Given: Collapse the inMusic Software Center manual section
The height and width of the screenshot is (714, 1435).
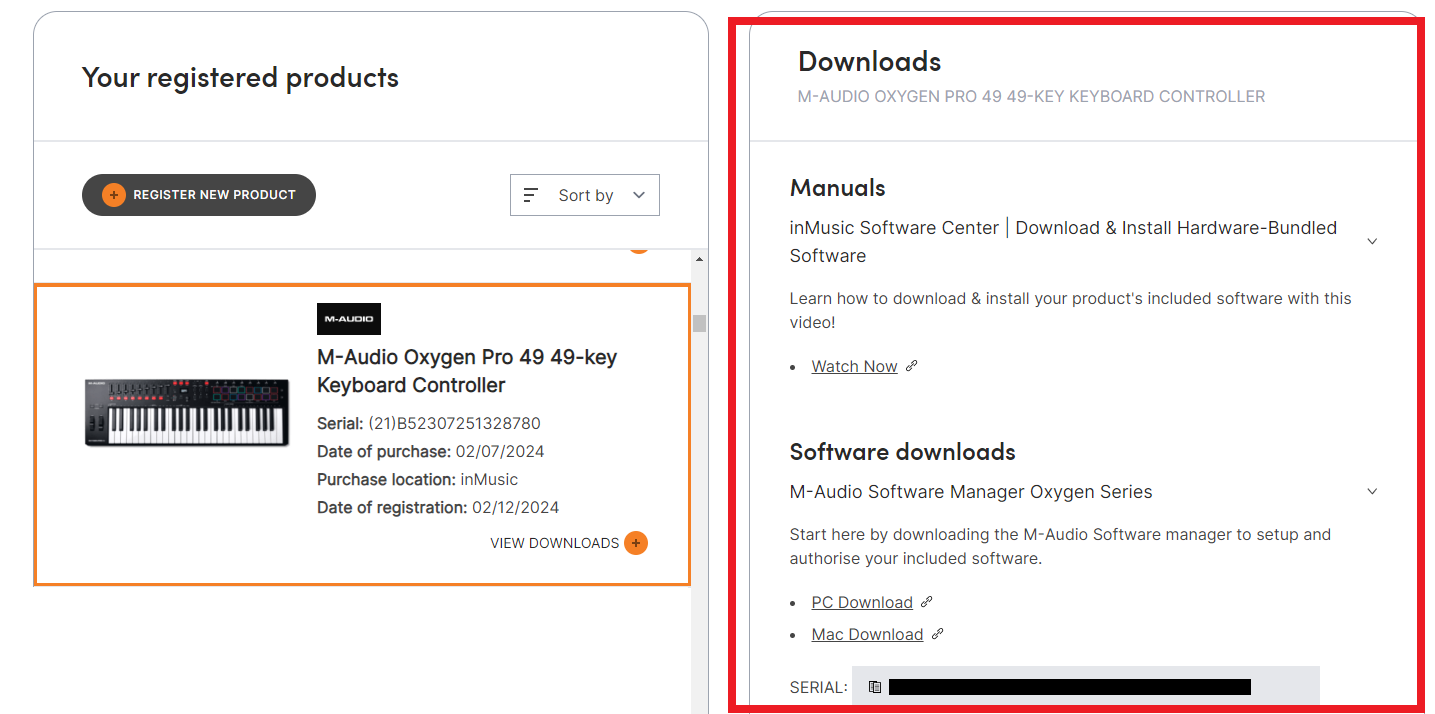Looking at the screenshot, I should [1372, 241].
